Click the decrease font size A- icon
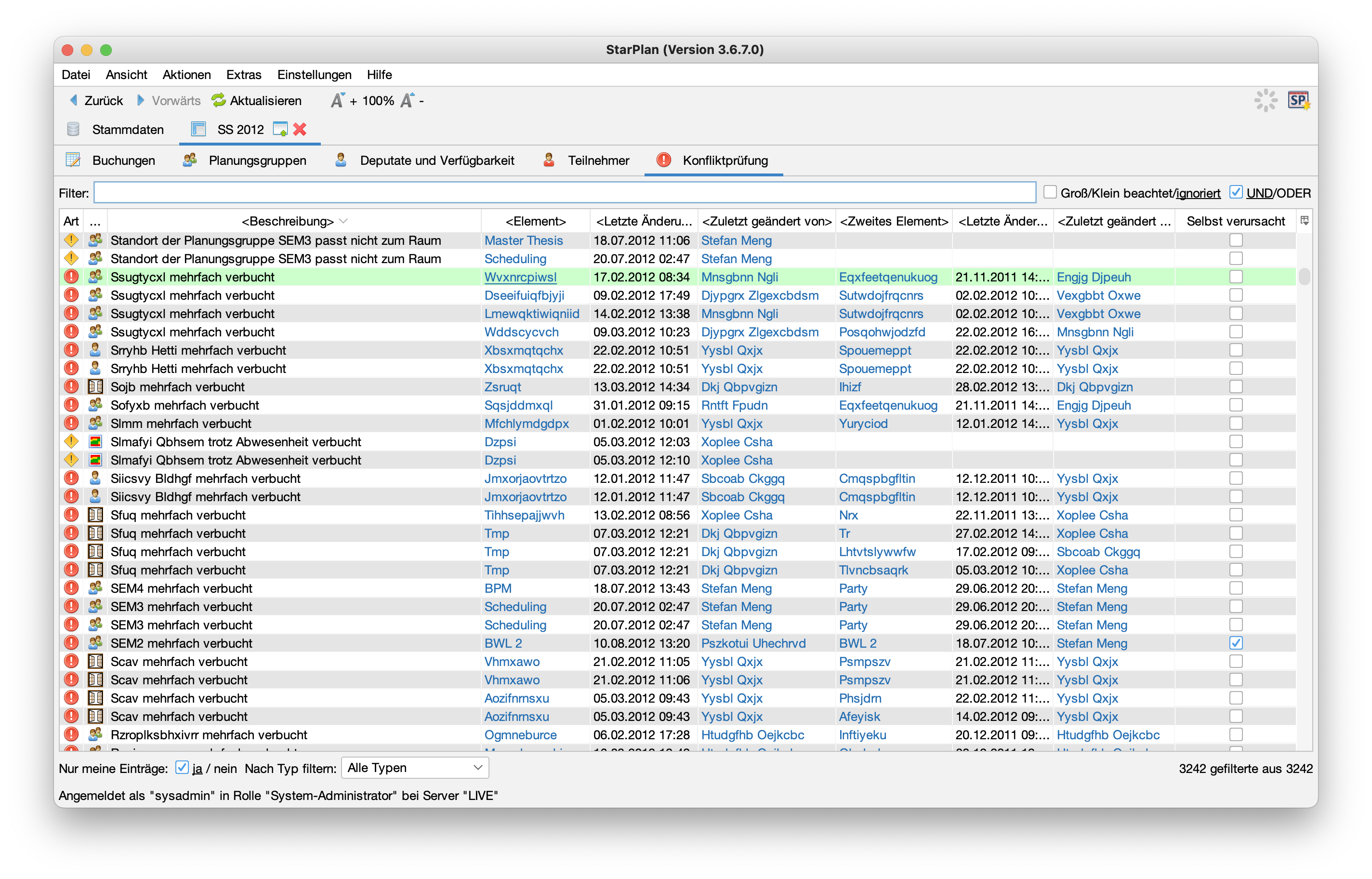Viewport: 1372px width, 879px height. pyautogui.click(x=407, y=100)
